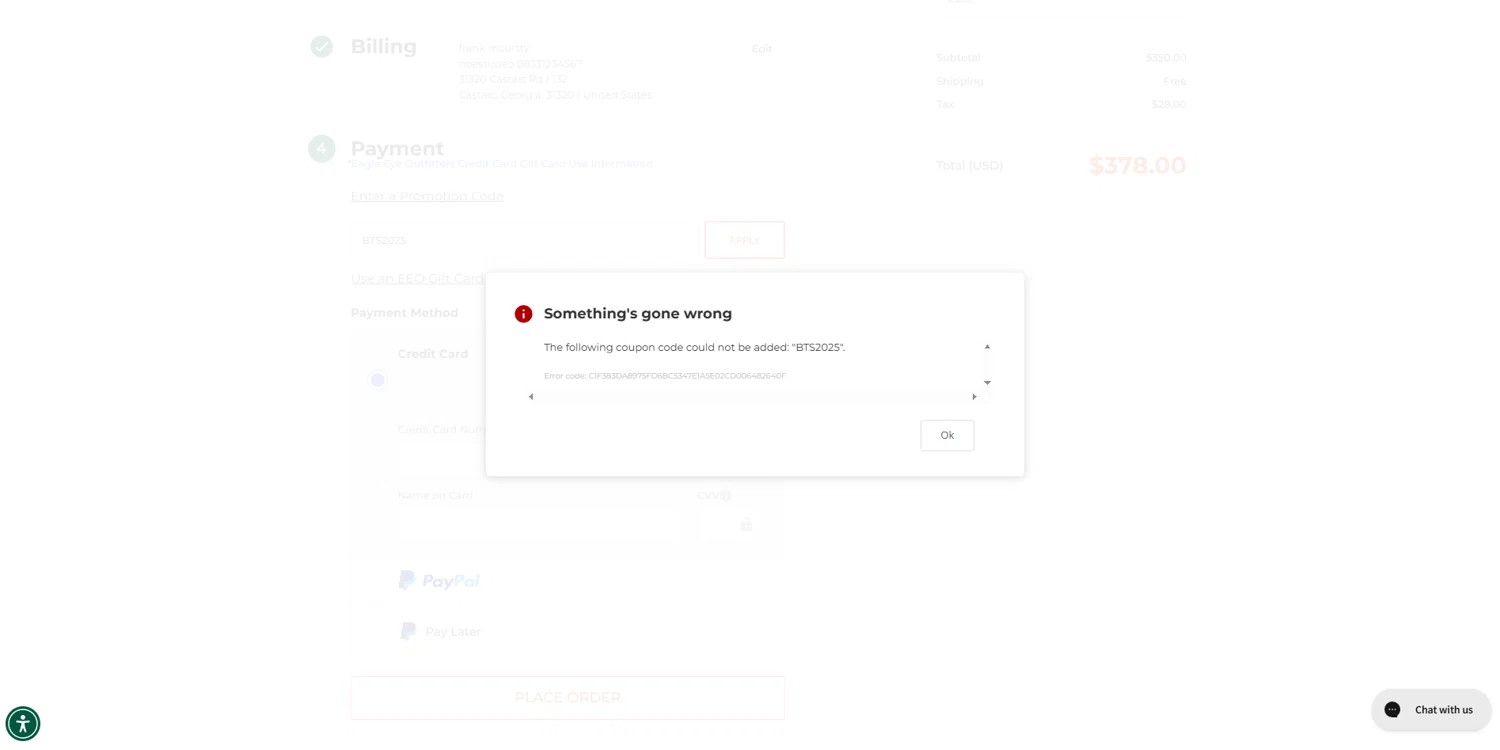Click the Name on Card field
Viewport: 1500px width, 750px height.
[539, 524]
